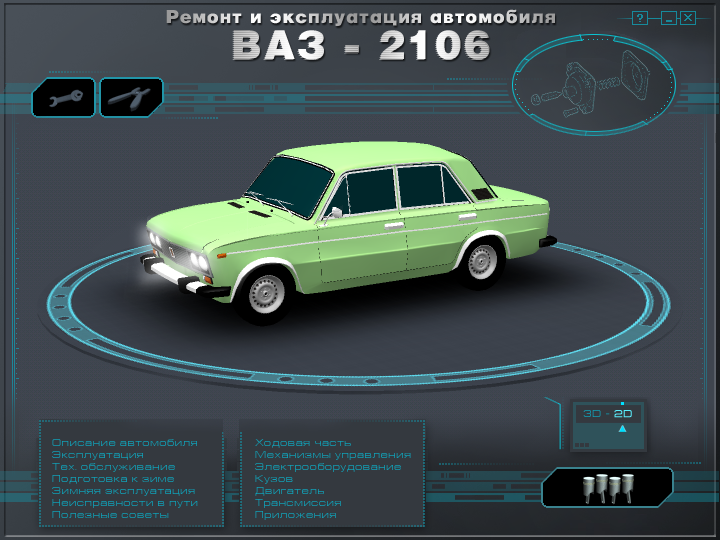Viewport: 720px width, 540px height.
Task: Open Кузов section
Action: click(x=274, y=478)
